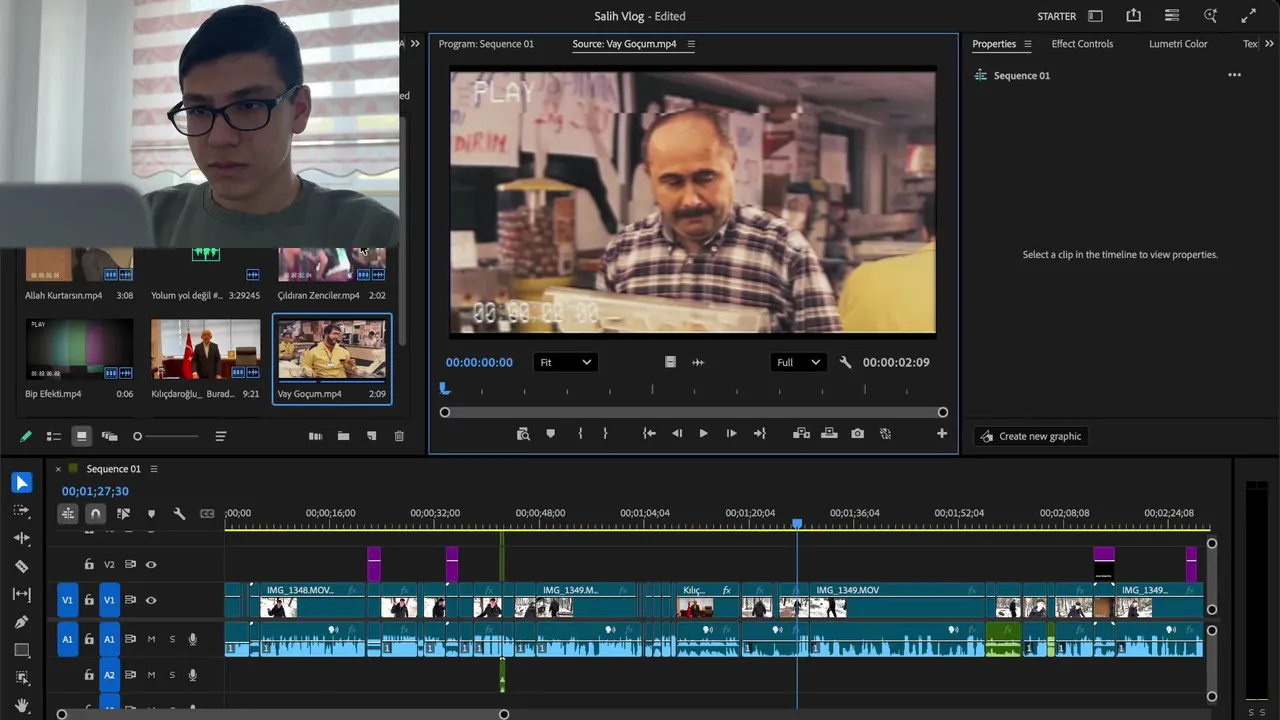1280x720 pixels.
Task: Toggle insert sequences as nests button
Action: pos(68,514)
